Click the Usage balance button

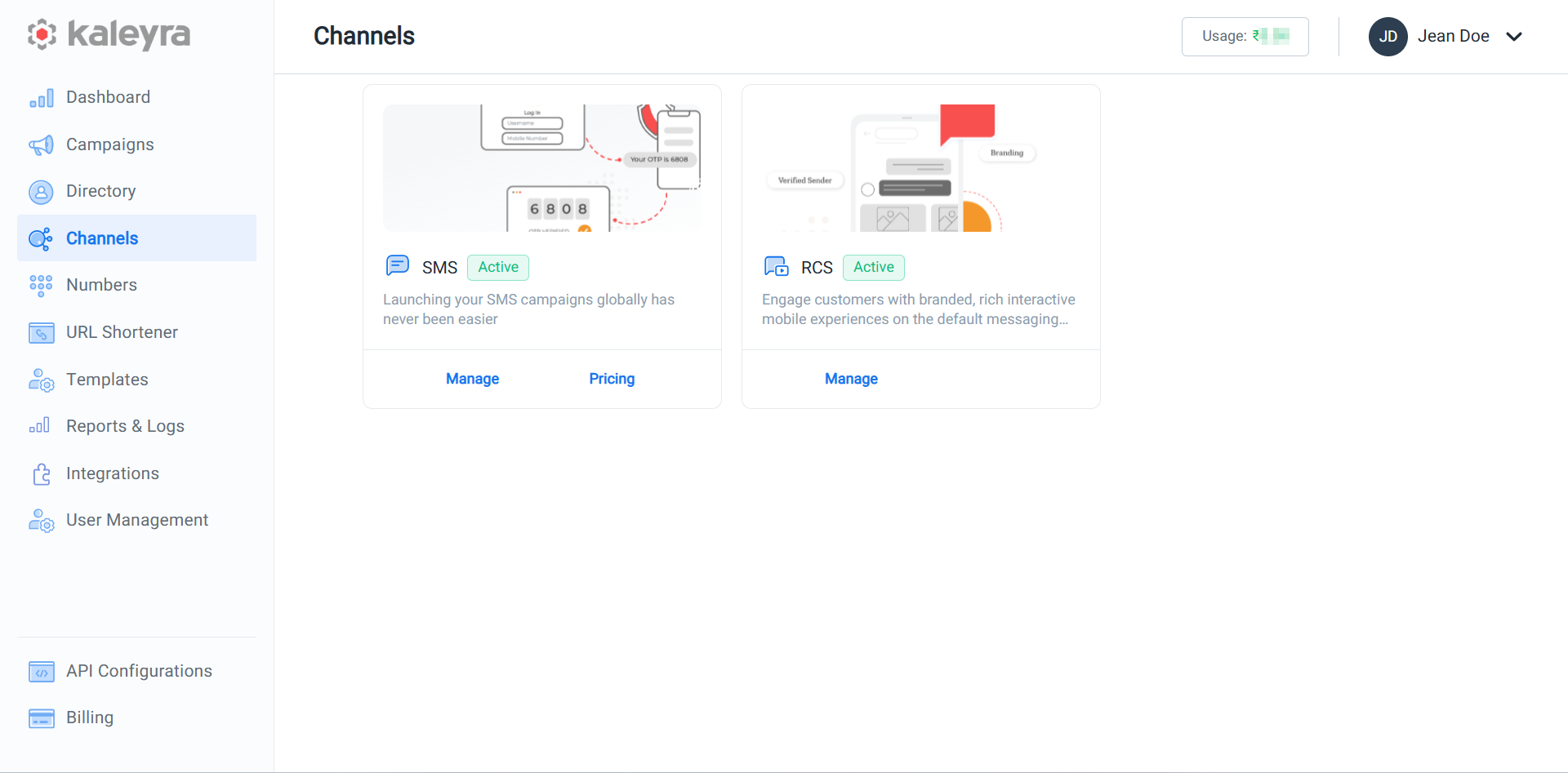1245,37
